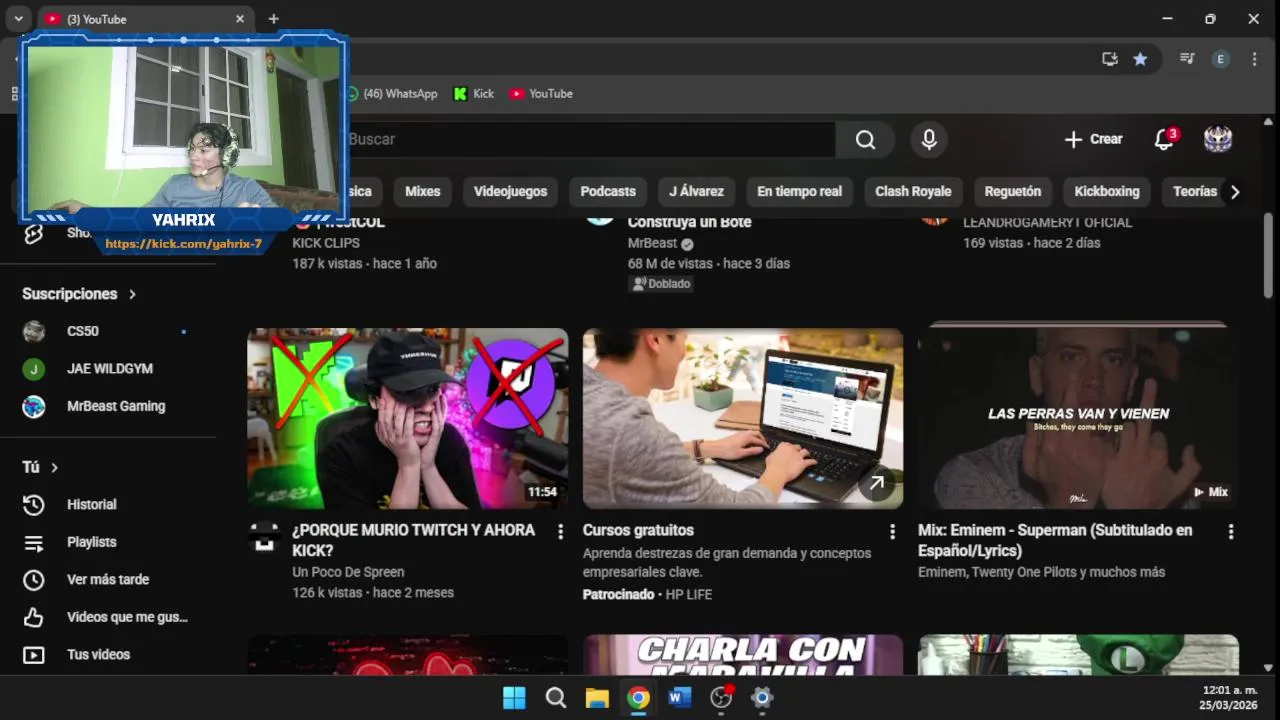Open Ver más tarde in sidebar
The height and width of the screenshot is (720, 1280).
tap(108, 580)
